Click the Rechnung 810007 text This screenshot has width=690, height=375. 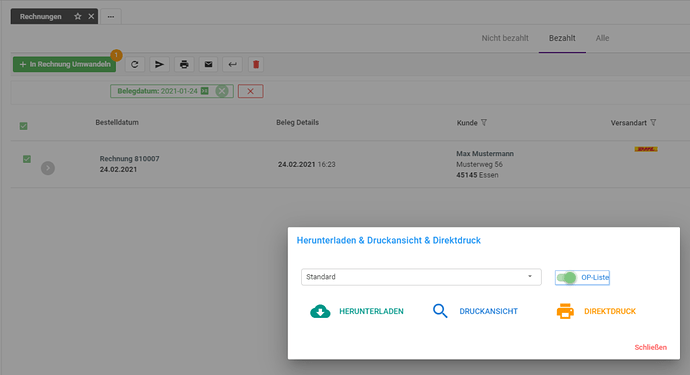129,158
